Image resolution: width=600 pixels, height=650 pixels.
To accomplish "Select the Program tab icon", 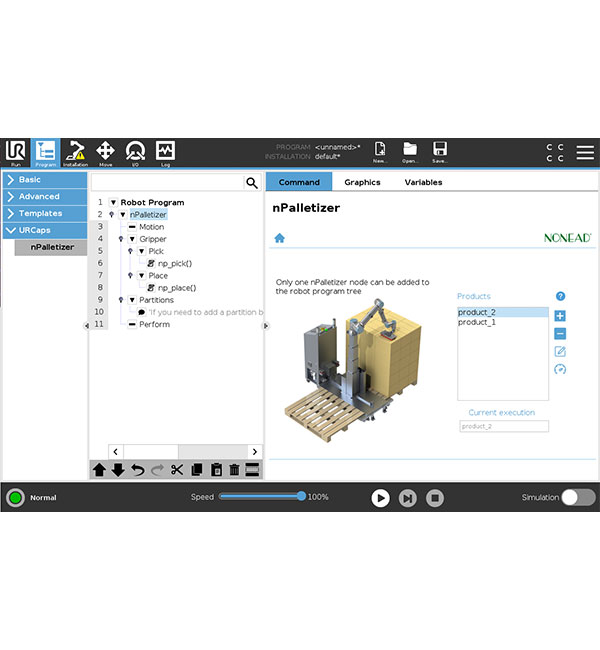I will (x=45, y=151).
